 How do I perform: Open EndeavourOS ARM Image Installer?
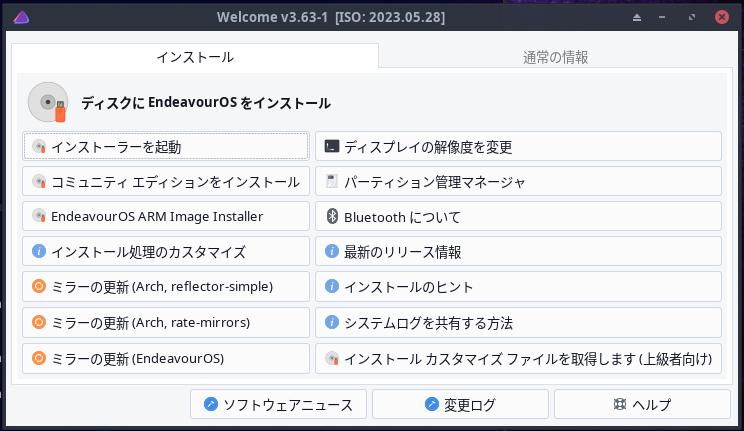coord(166,216)
